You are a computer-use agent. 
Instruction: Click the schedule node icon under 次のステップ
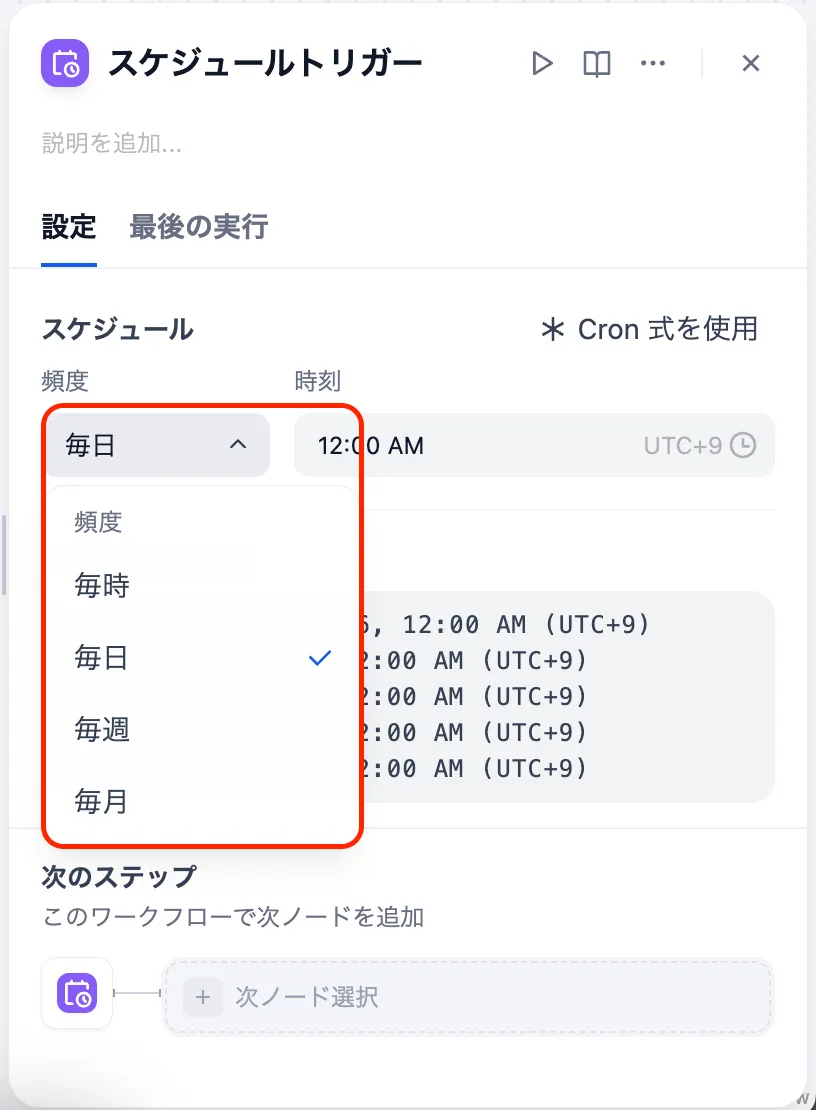77,993
